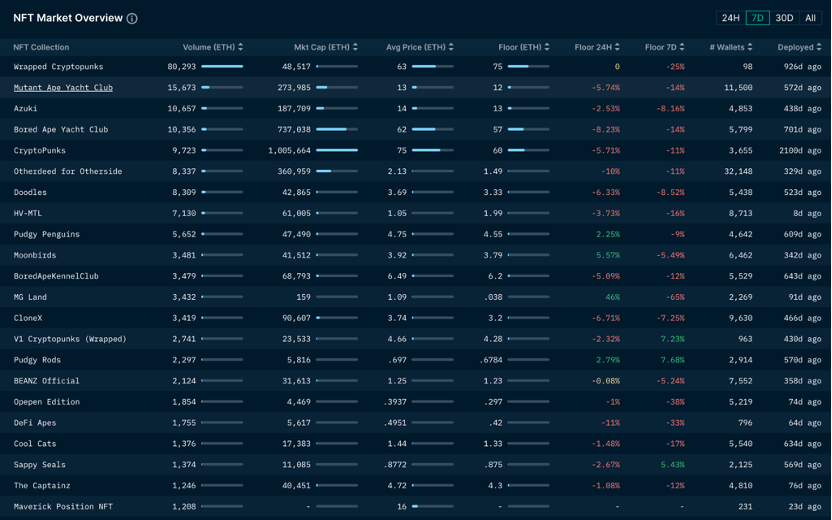Click the NFT Collection column header
The height and width of the screenshot is (520, 832).
click(41, 47)
